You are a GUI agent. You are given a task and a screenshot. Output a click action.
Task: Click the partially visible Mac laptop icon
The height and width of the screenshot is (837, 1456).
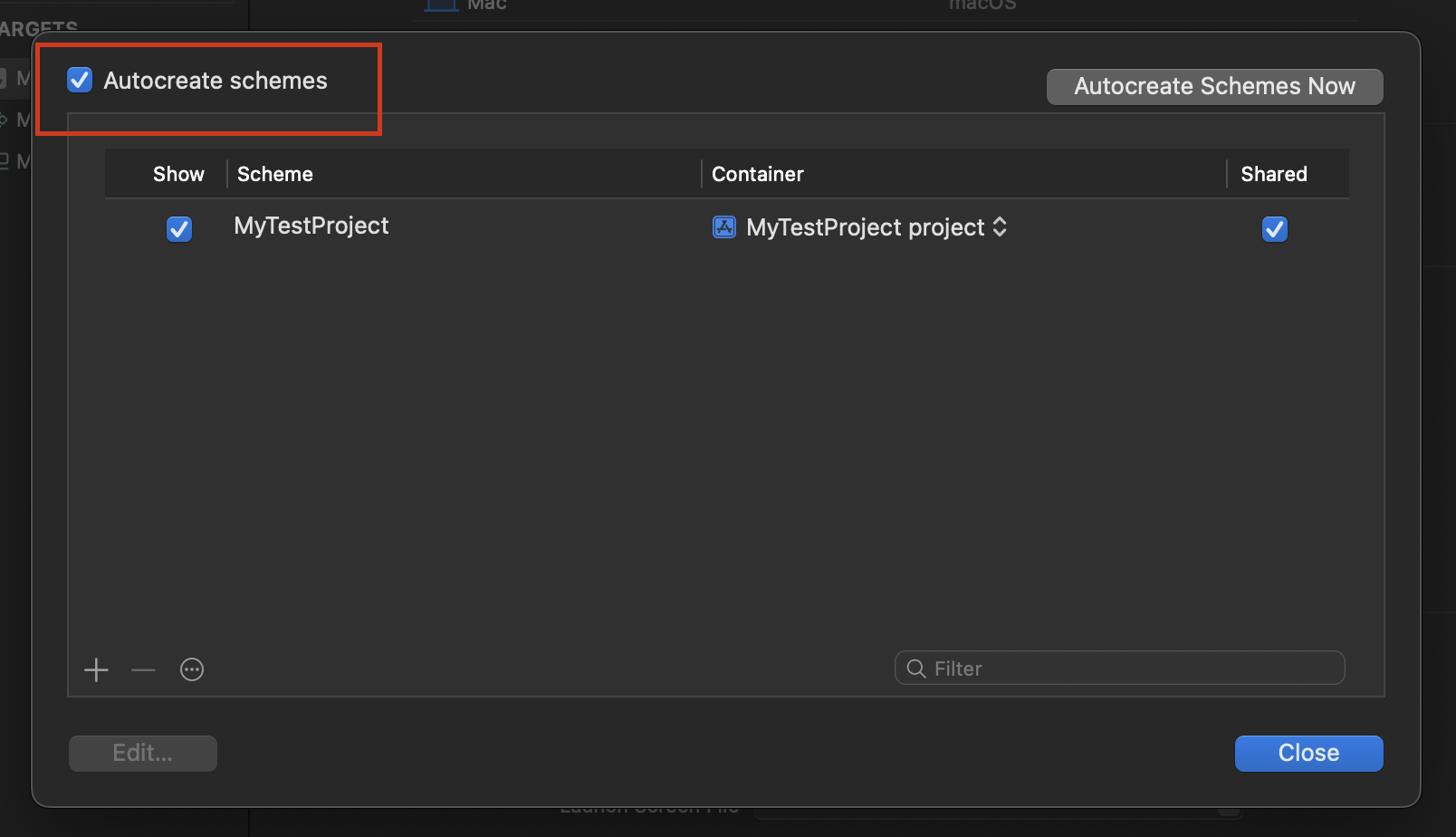coord(441,5)
